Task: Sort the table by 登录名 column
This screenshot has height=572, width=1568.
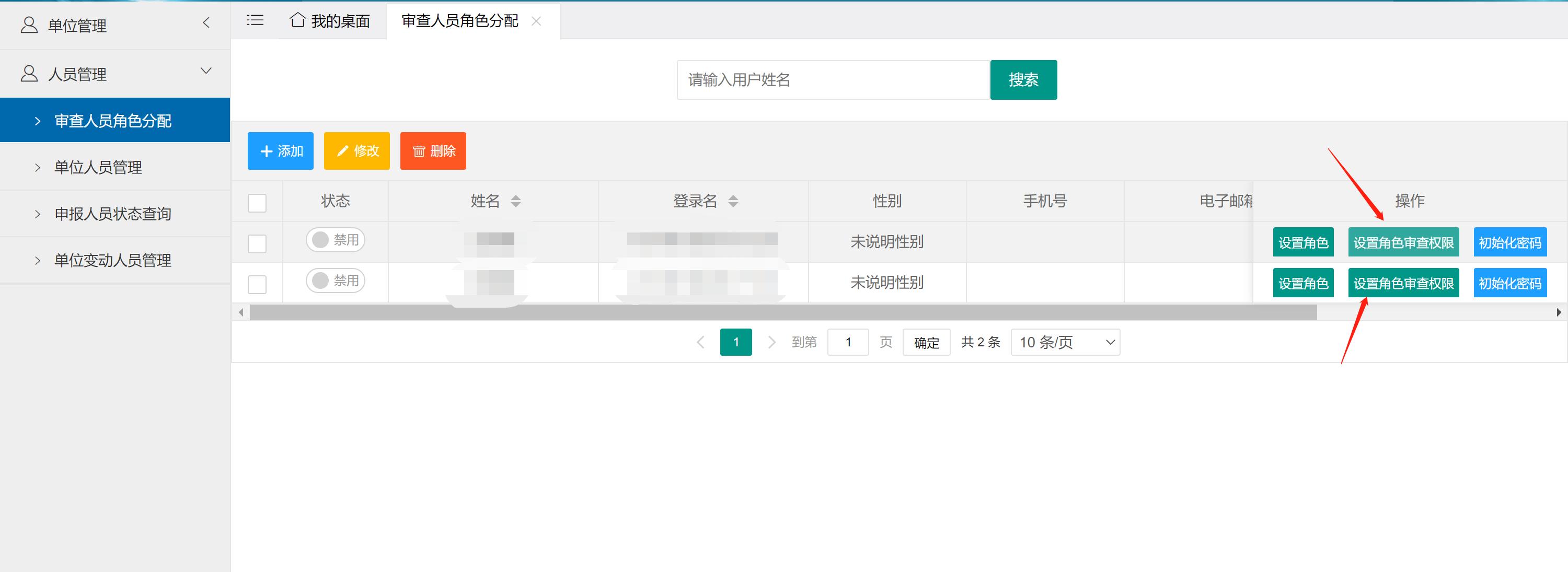Action: [x=734, y=201]
